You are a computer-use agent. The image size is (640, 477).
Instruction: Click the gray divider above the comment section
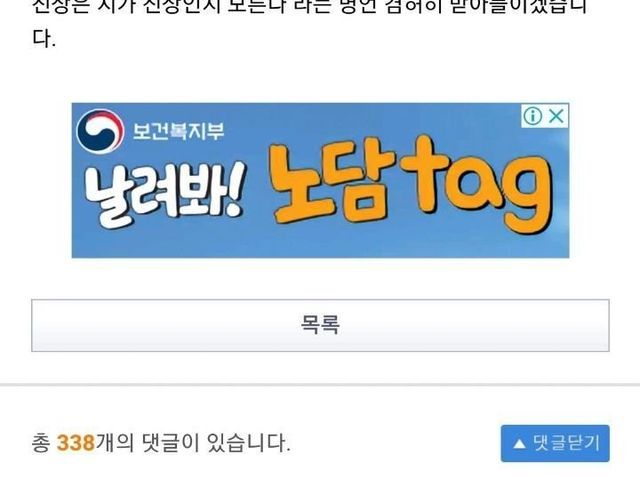[x=320, y=384]
